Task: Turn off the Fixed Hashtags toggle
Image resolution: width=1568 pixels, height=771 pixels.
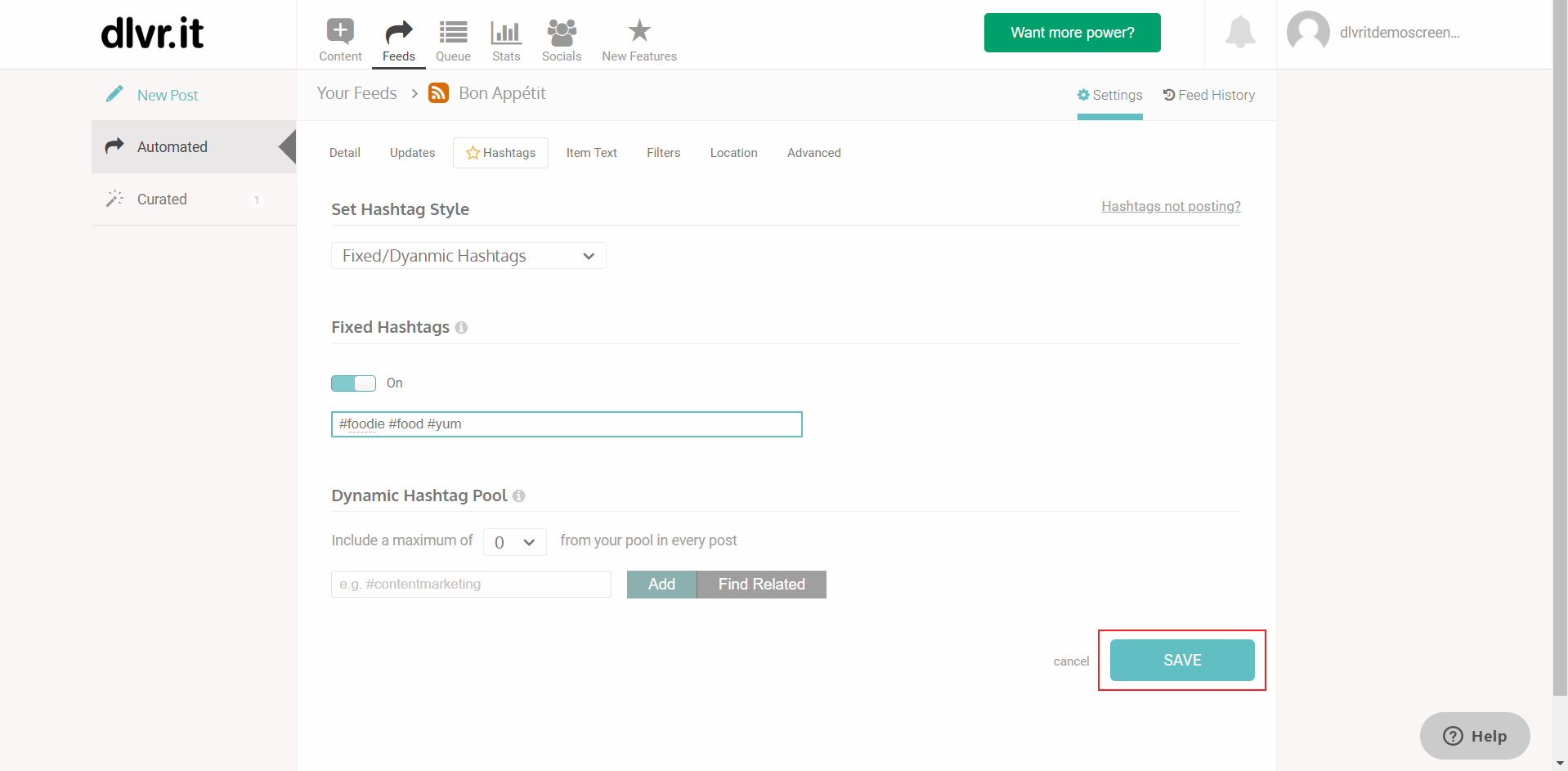Action: click(353, 383)
